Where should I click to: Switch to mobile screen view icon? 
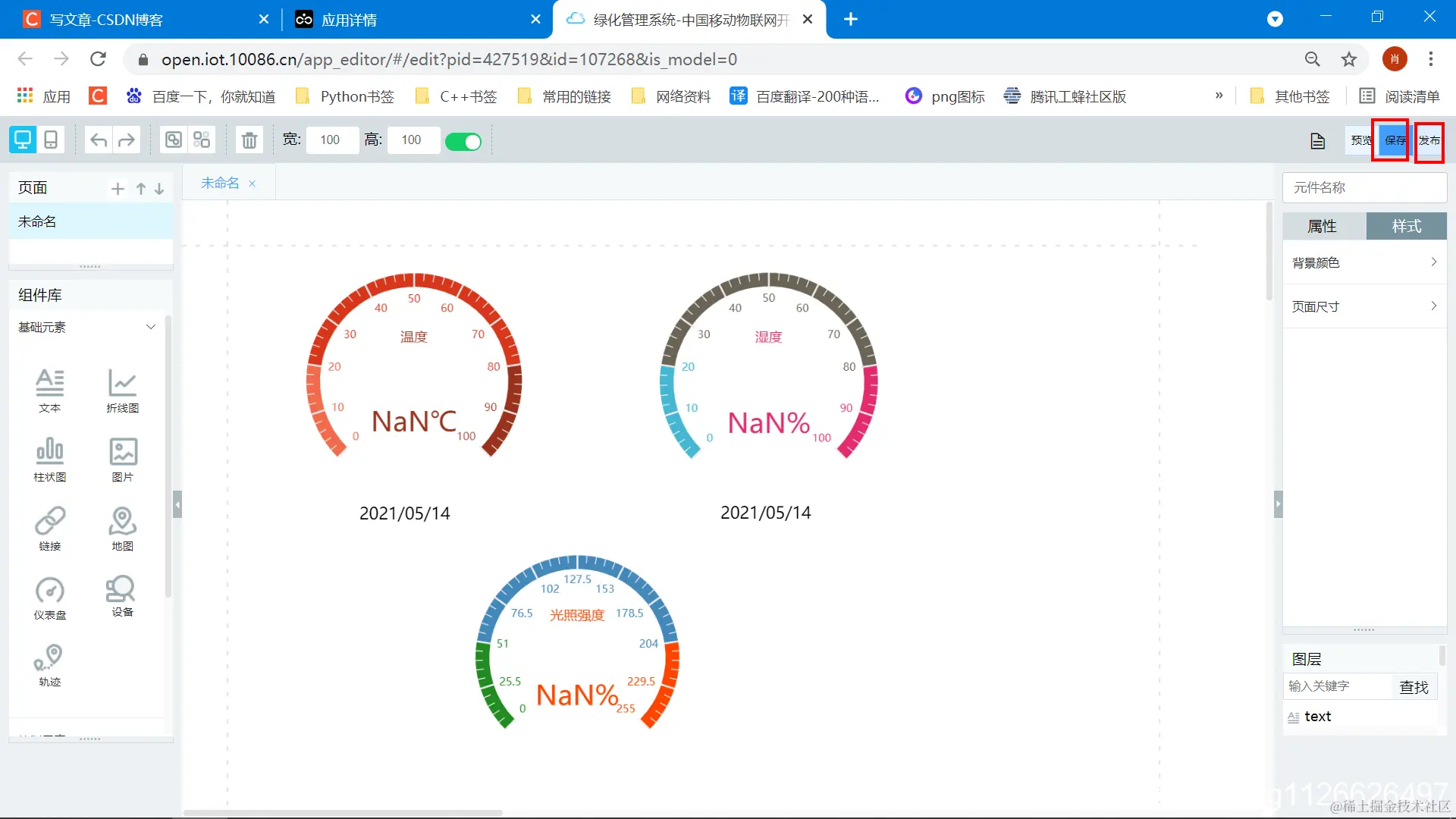point(51,140)
